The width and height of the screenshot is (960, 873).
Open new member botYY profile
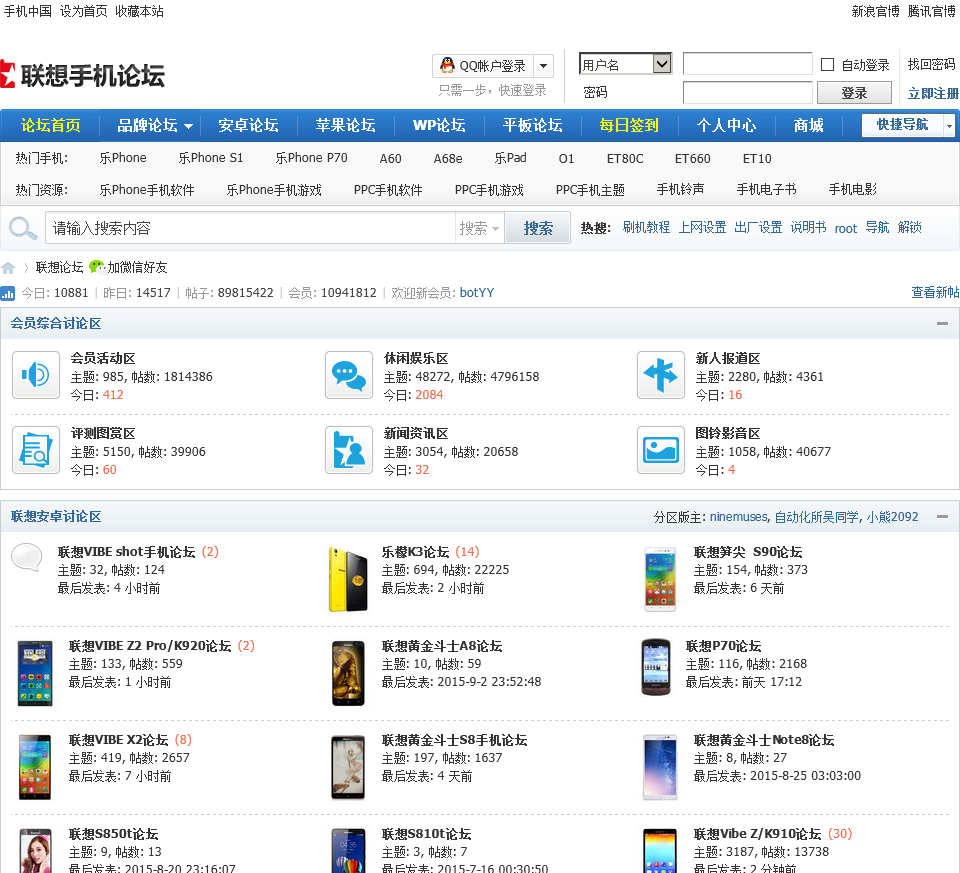pyautogui.click(x=476, y=293)
